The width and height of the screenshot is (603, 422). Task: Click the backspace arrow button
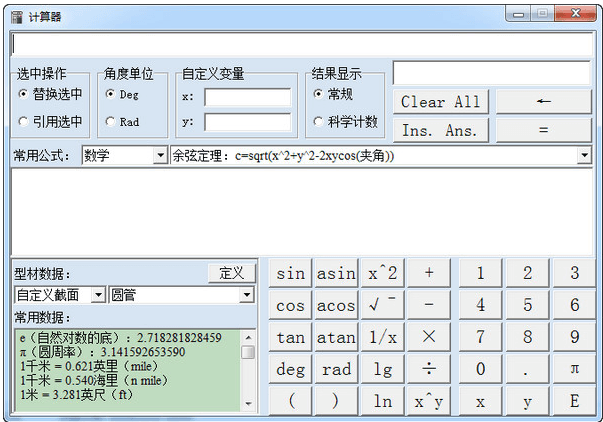543,102
